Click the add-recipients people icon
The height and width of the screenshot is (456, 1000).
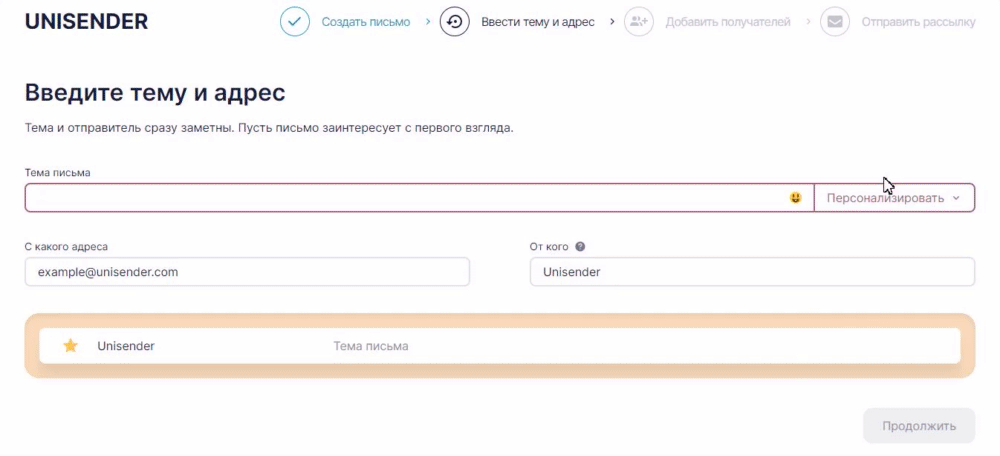[x=639, y=22]
